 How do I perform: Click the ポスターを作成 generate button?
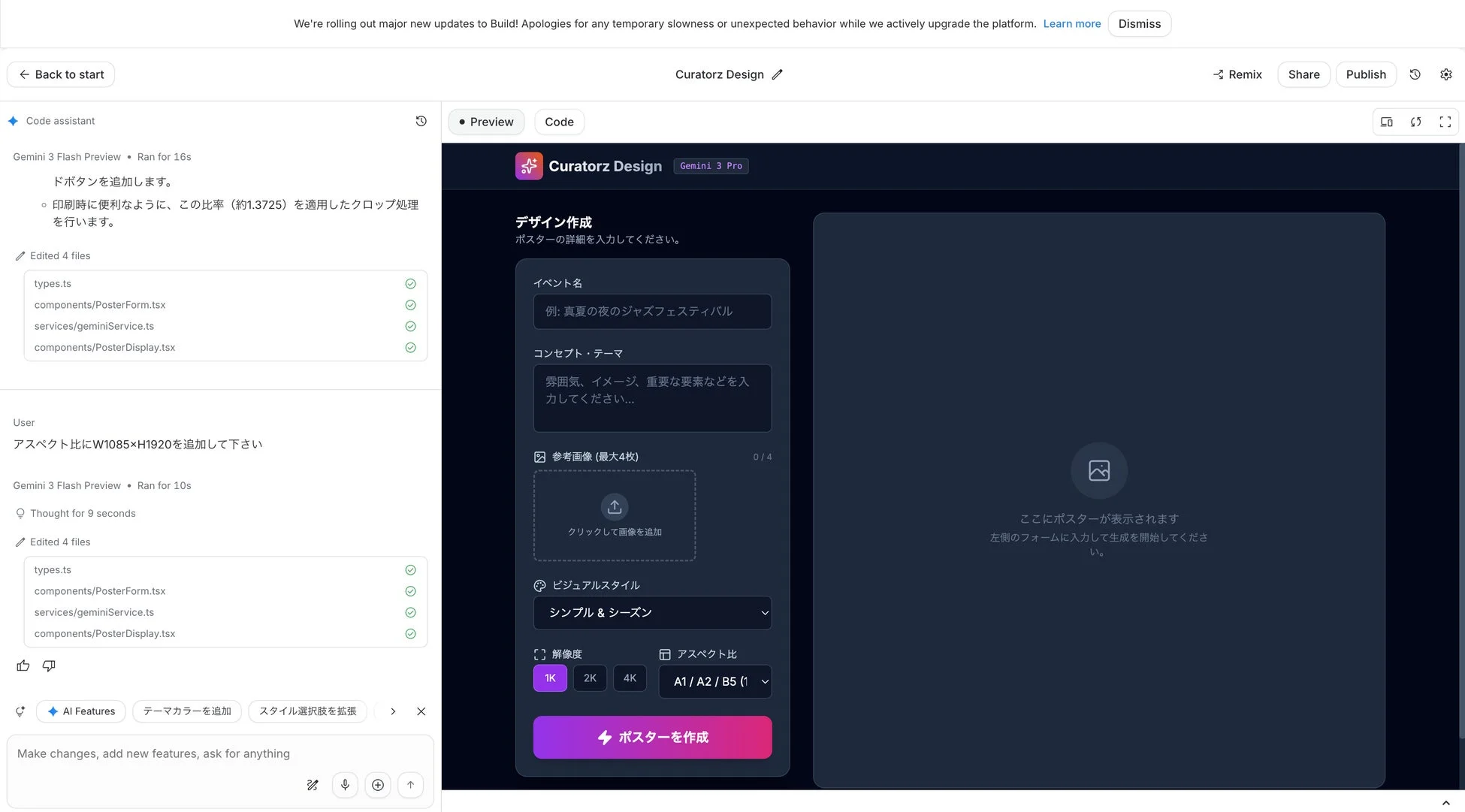click(651, 737)
